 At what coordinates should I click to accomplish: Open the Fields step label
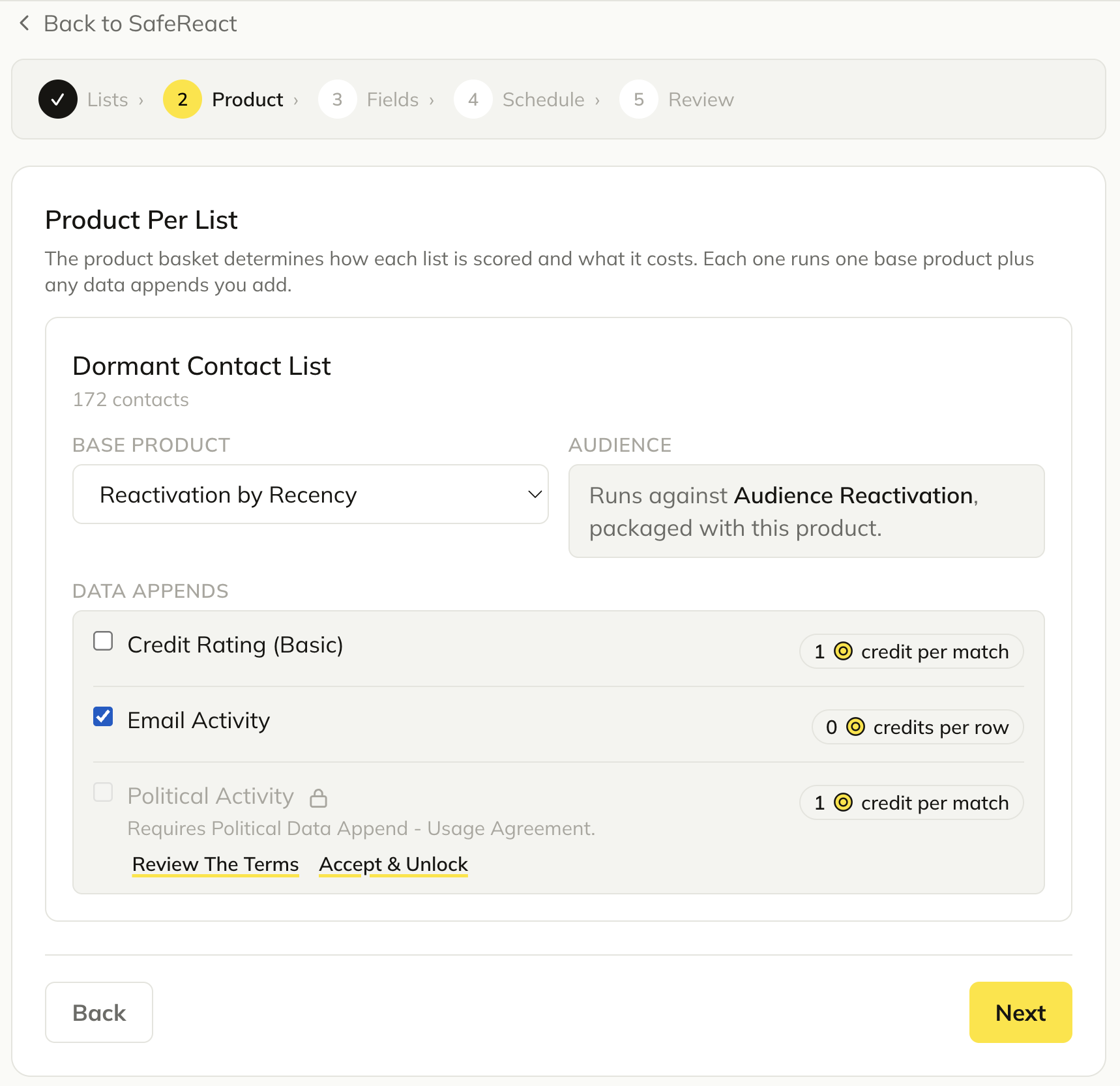(x=392, y=100)
